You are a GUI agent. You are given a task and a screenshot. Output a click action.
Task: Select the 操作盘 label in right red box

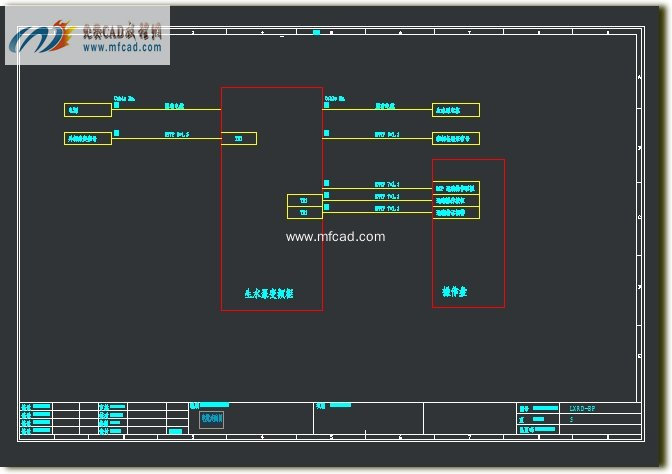pos(455,292)
